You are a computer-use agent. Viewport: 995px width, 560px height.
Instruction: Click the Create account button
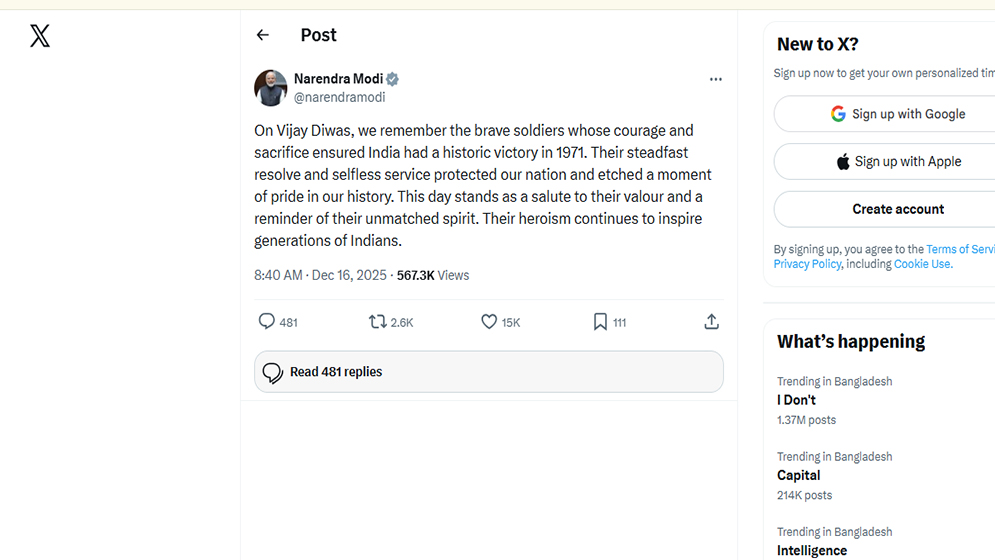pos(897,209)
